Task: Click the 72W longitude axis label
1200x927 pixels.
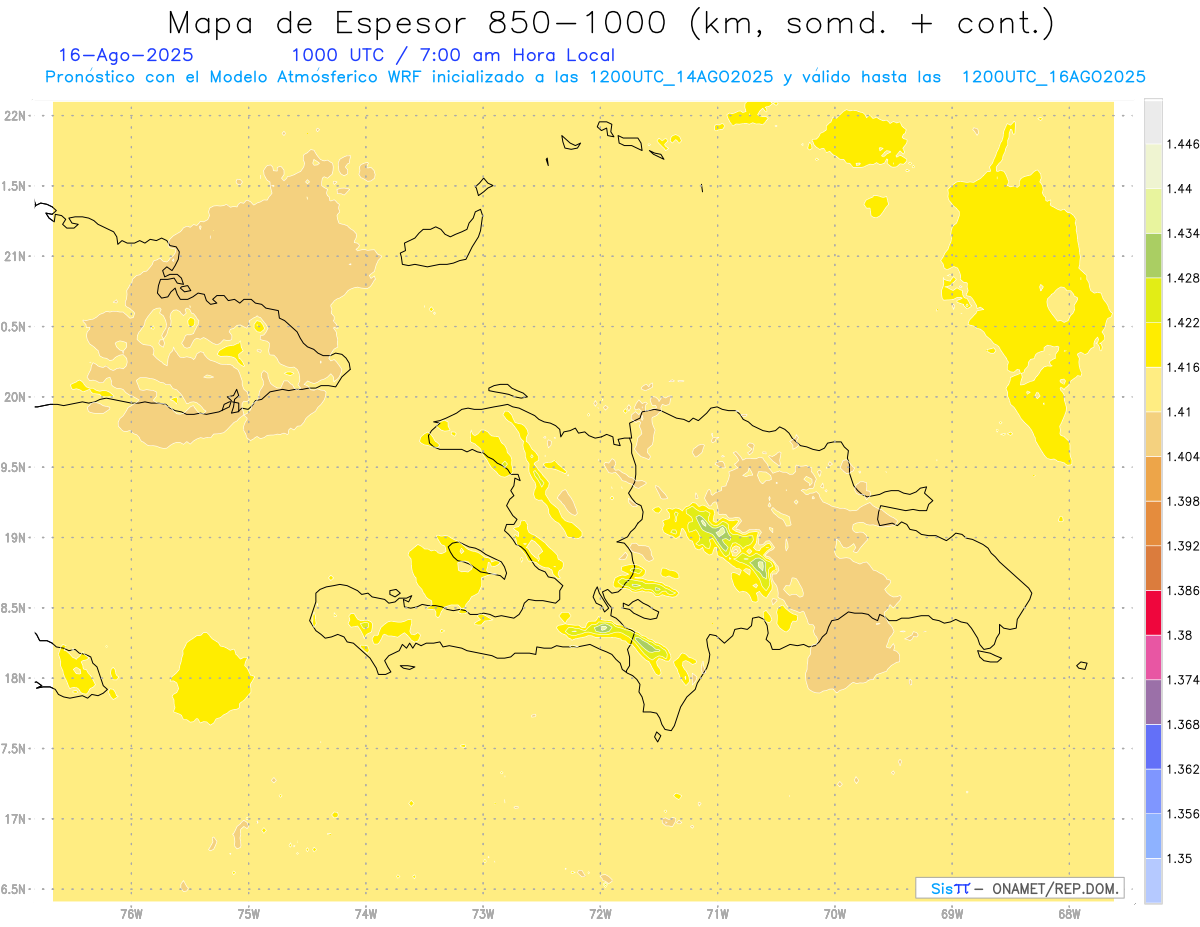Action: click(600, 914)
